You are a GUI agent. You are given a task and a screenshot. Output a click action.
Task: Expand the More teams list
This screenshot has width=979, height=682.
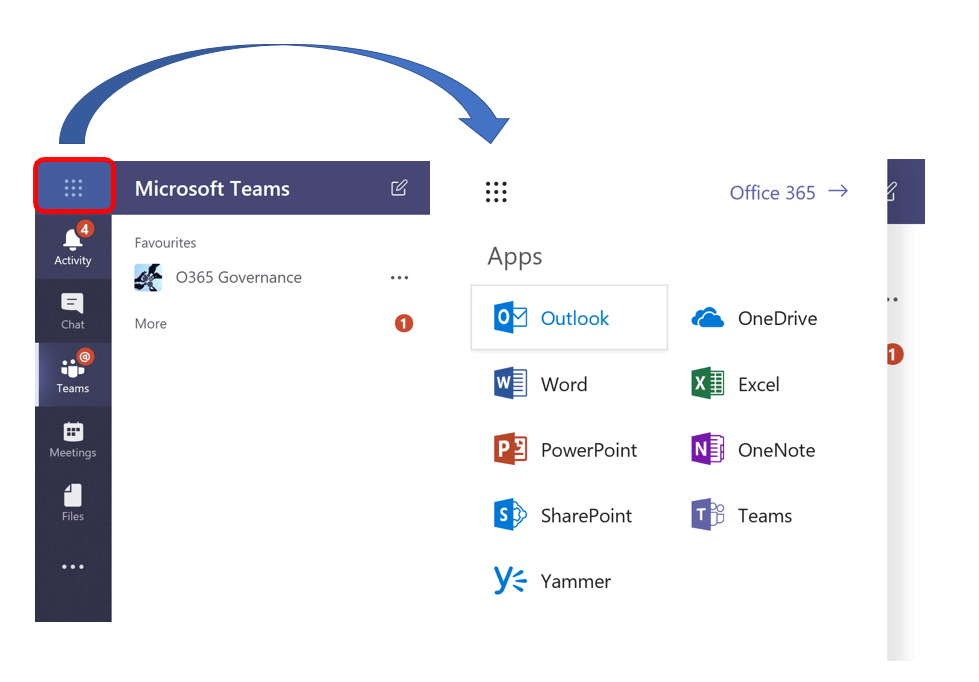151,324
